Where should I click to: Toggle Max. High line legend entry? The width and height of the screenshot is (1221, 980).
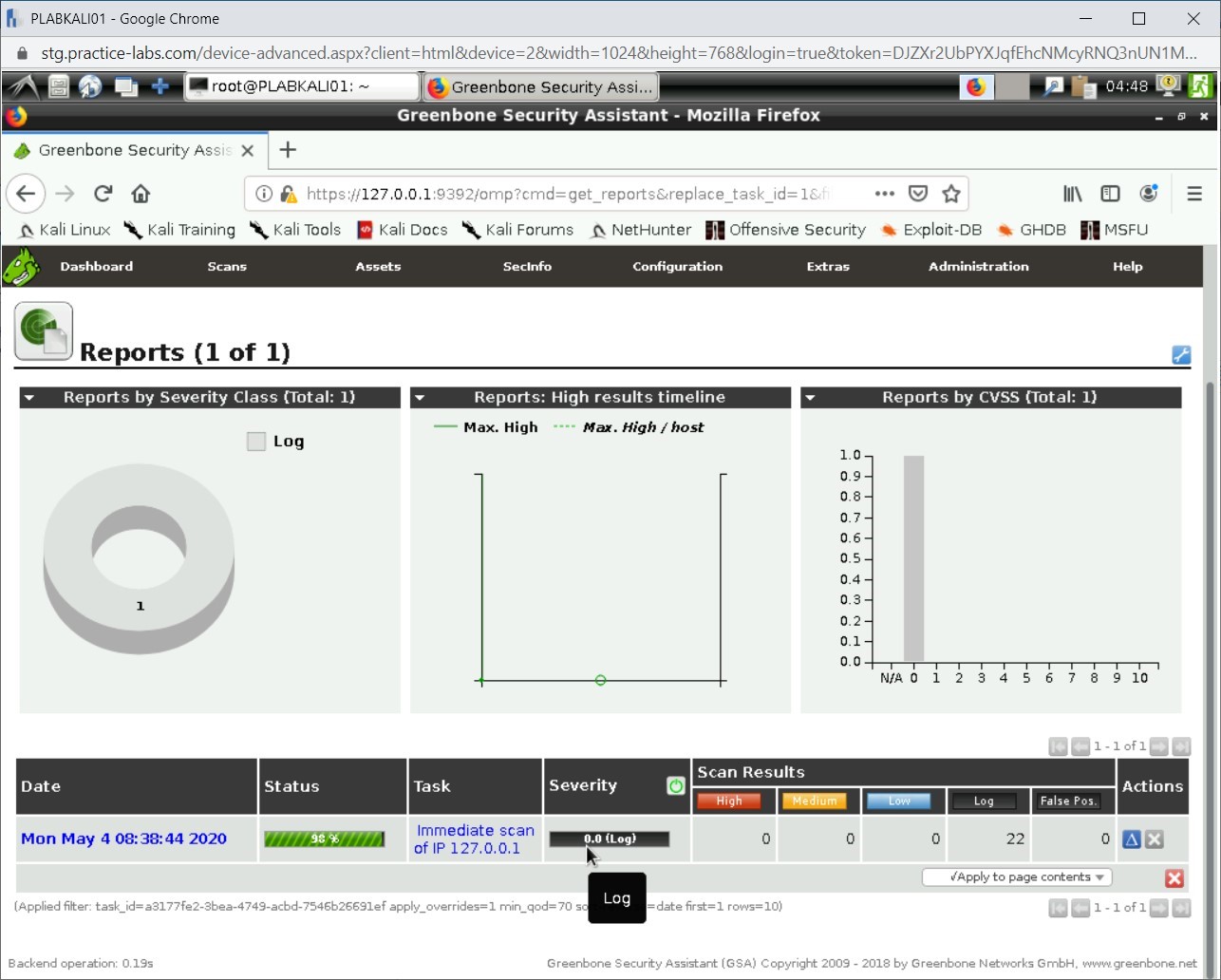coord(486,427)
